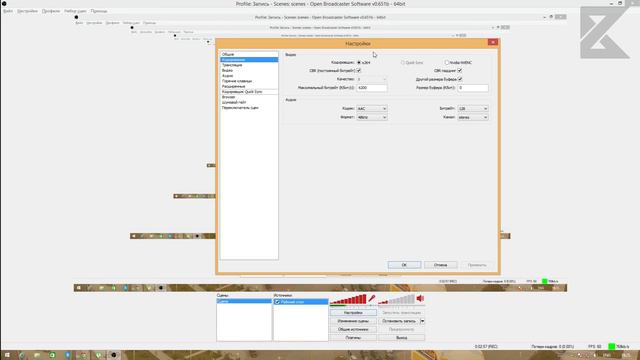
Task: Select Общие in the settings category list
Action: coord(249,54)
